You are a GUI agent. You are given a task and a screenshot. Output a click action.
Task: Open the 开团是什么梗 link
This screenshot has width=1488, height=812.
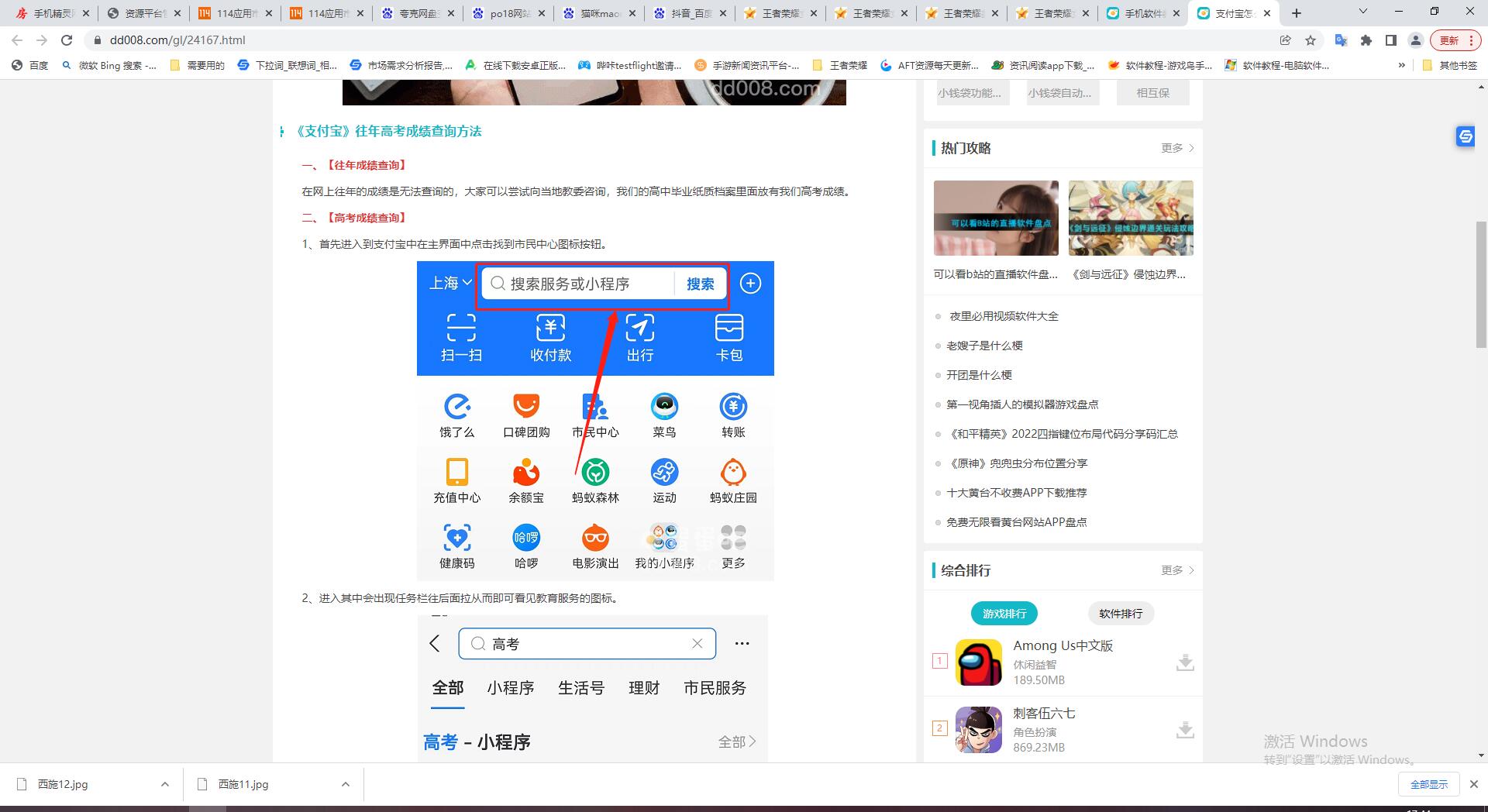pyautogui.click(x=979, y=375)
